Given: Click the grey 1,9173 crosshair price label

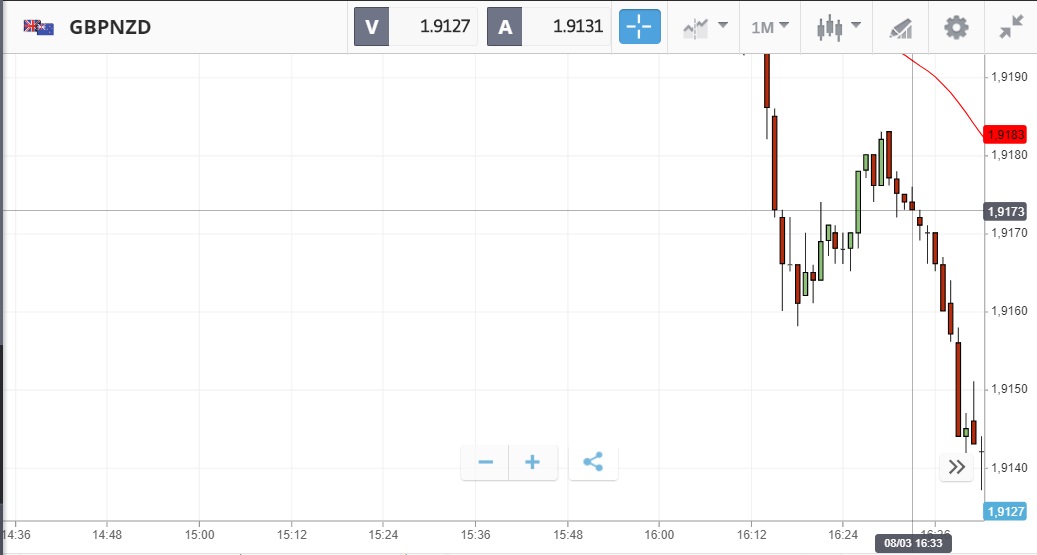Looking at the screenshot, I should (1005, 211).
